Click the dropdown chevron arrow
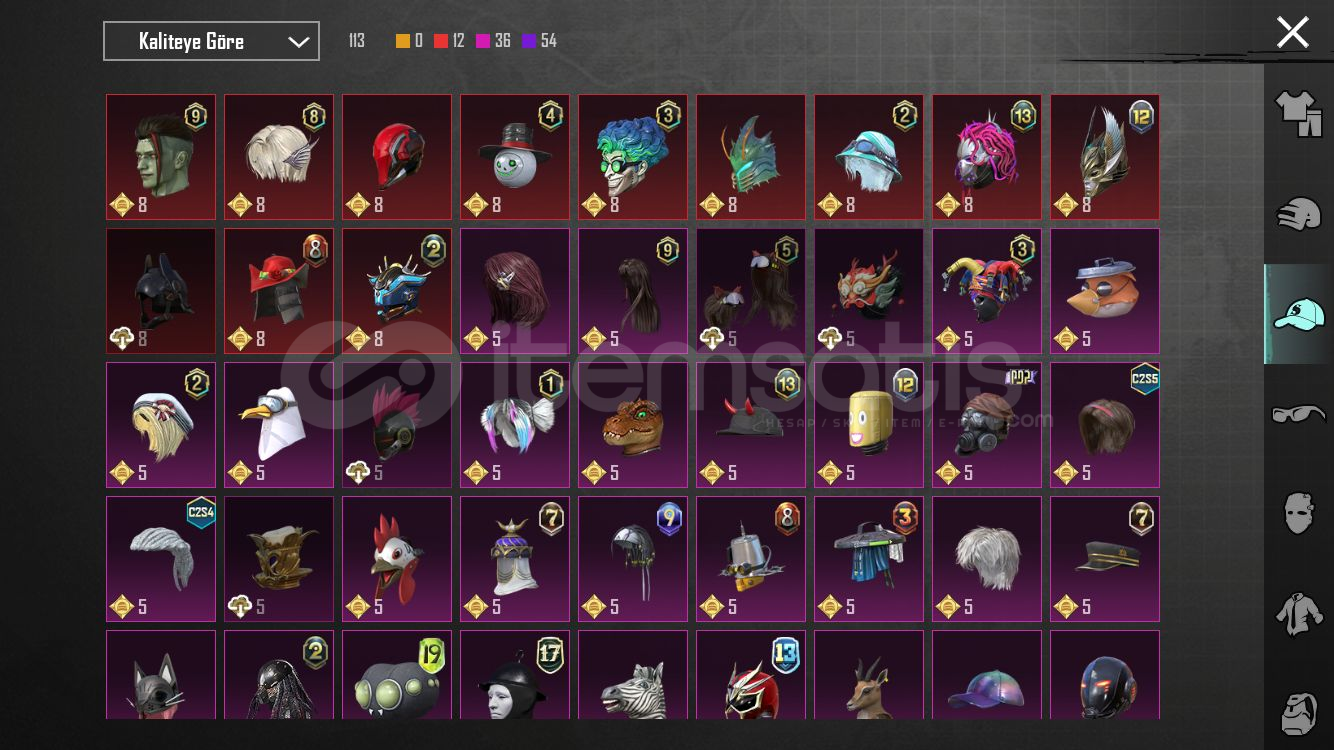Screen dimensions: 1334x750 click(298, 42)
